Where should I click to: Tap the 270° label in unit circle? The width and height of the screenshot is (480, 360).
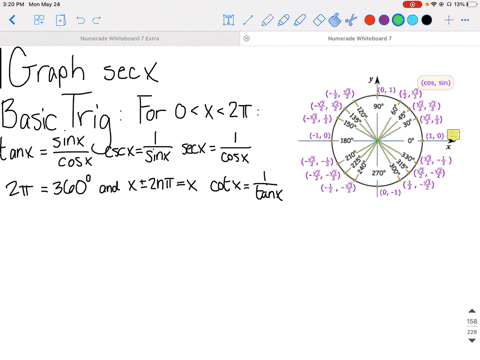379,173
